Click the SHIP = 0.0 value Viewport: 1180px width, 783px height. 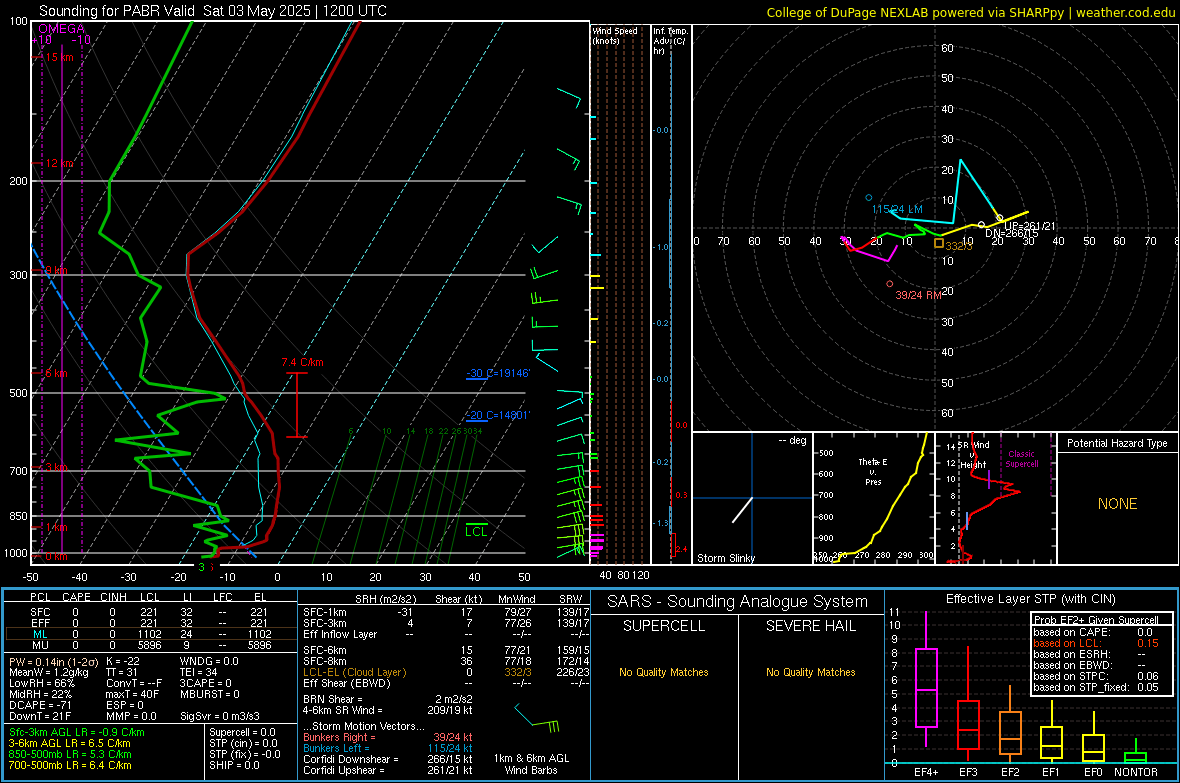[x=234, y=765]
